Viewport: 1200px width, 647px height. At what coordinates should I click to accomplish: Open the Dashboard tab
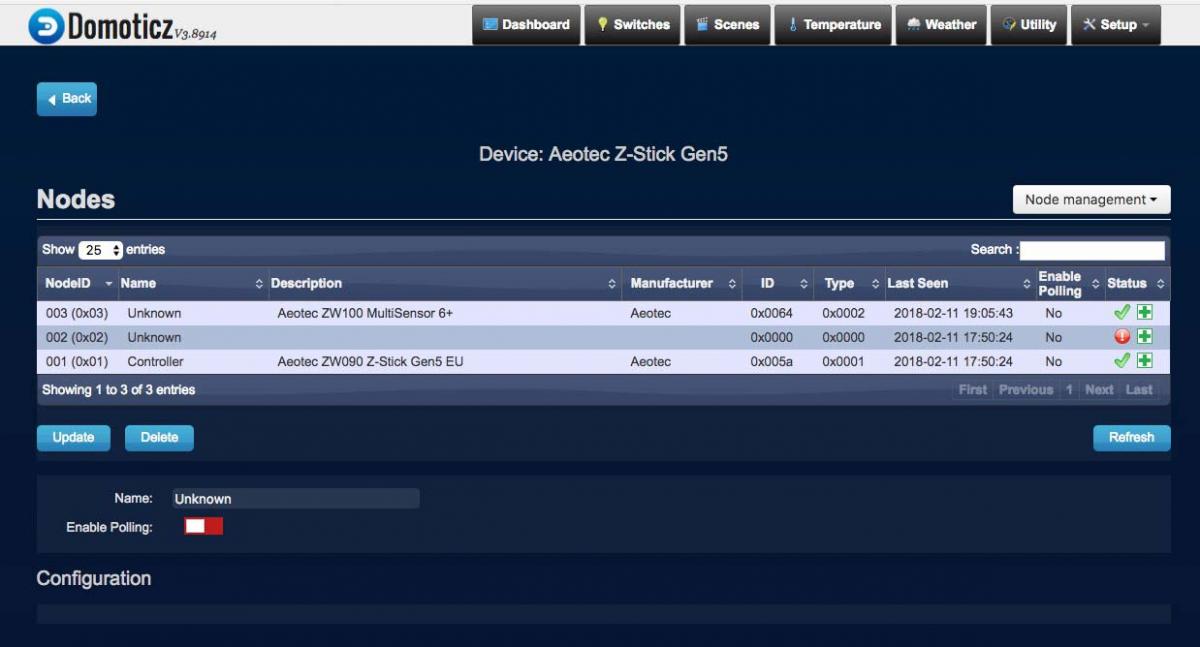[x=526, y=25]
